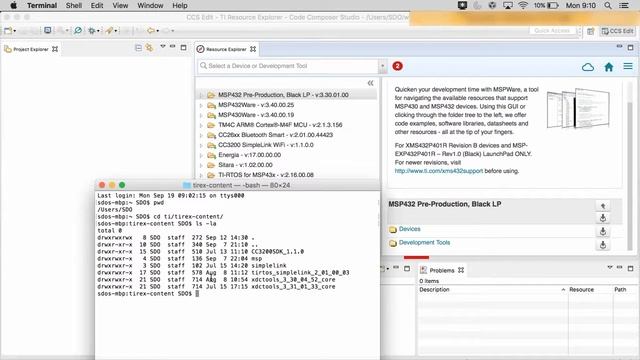Screen dimensions: 640x360
Task: Click the red notification badge showing 2
Action: [397, 66]
